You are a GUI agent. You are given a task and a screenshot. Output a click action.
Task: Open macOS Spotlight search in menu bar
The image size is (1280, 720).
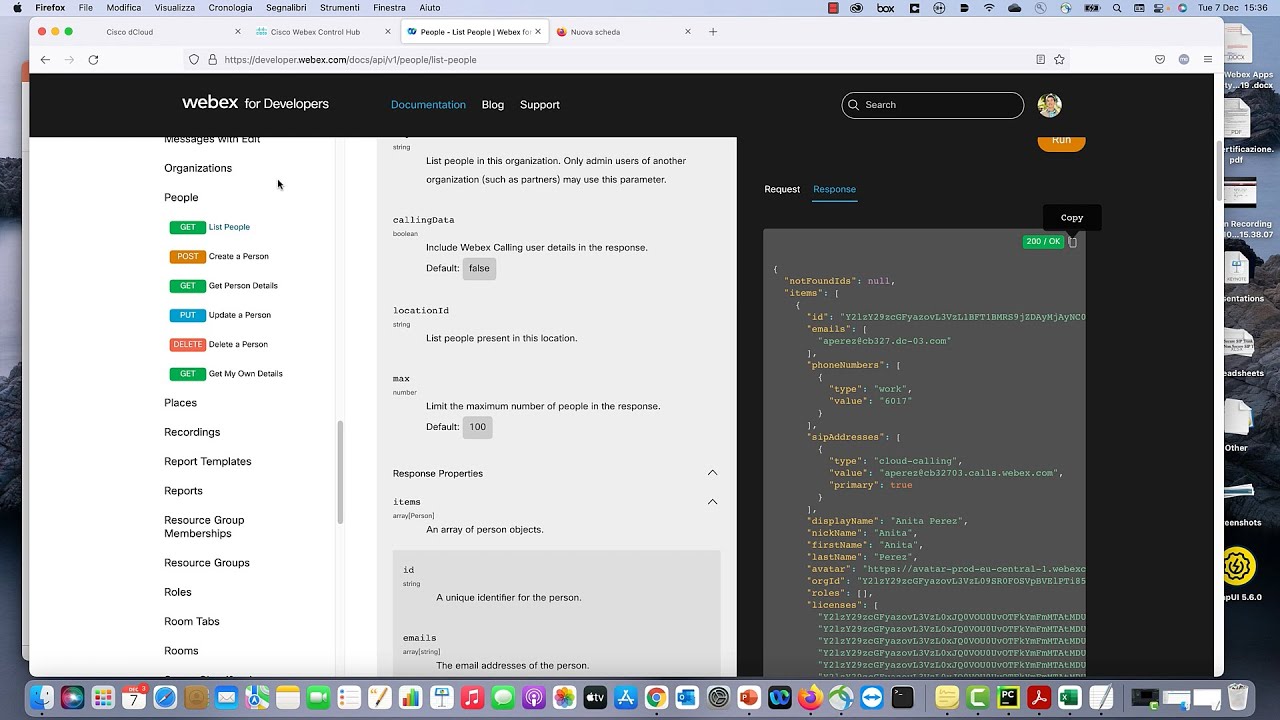click(1117, 8)
